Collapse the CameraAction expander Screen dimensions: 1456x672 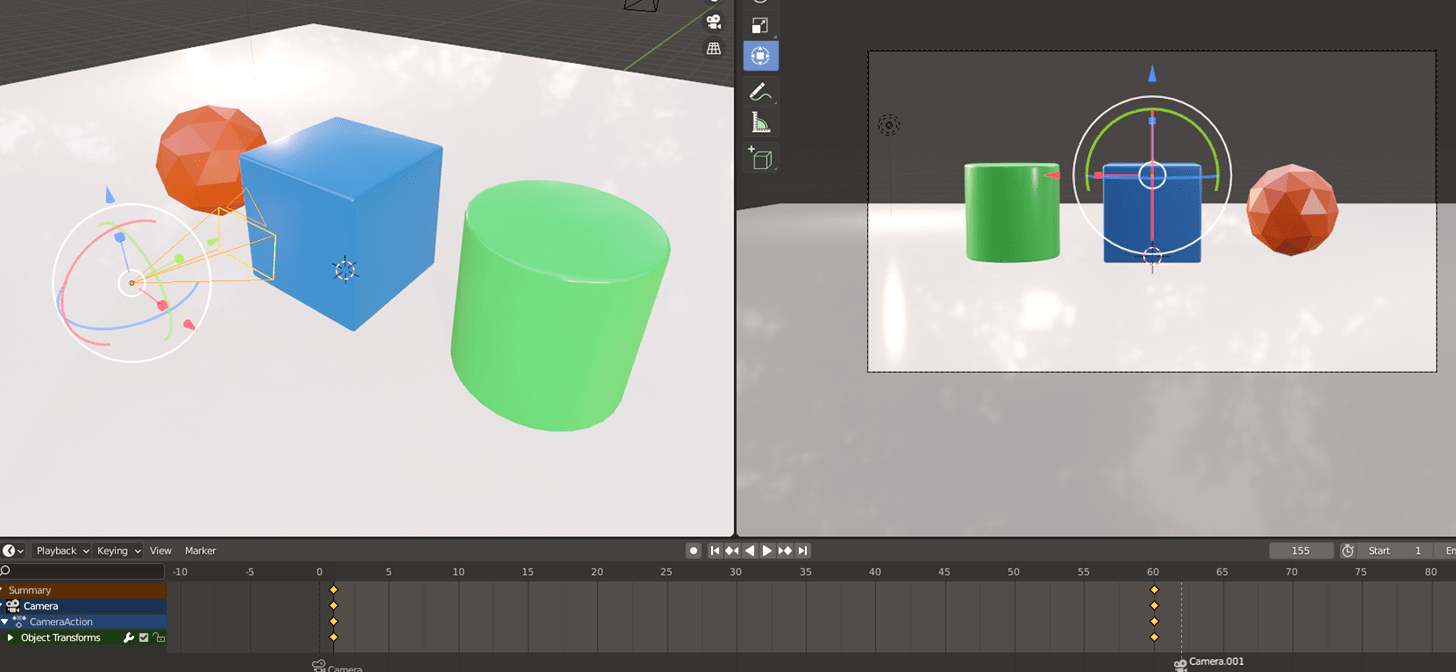click(4, 621)
